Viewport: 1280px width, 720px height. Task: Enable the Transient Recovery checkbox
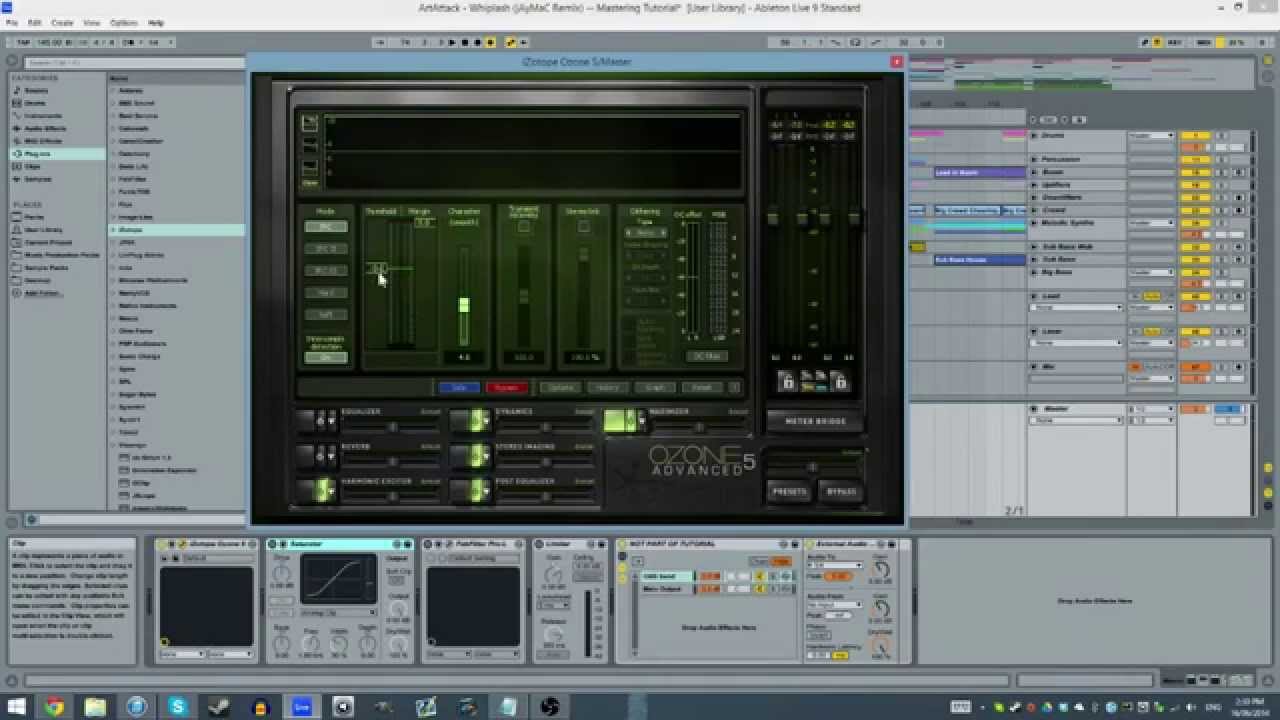(x=523, y=227)
